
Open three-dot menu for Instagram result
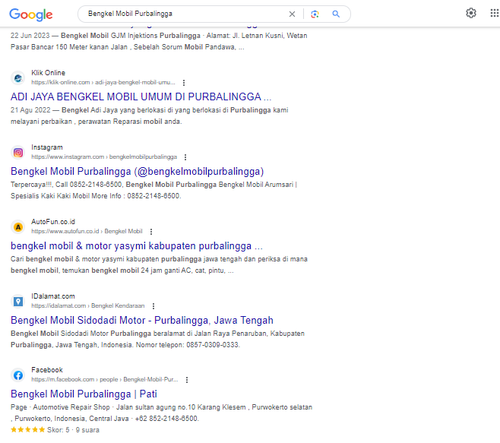coord(185,157)
